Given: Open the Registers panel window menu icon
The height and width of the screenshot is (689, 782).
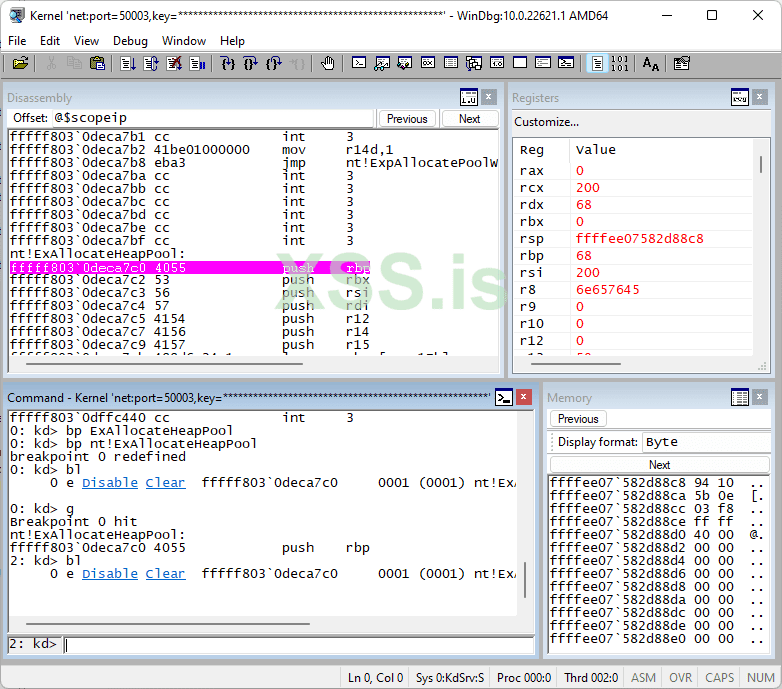Looking at the screenshot, I should click(x=739, y=97).
